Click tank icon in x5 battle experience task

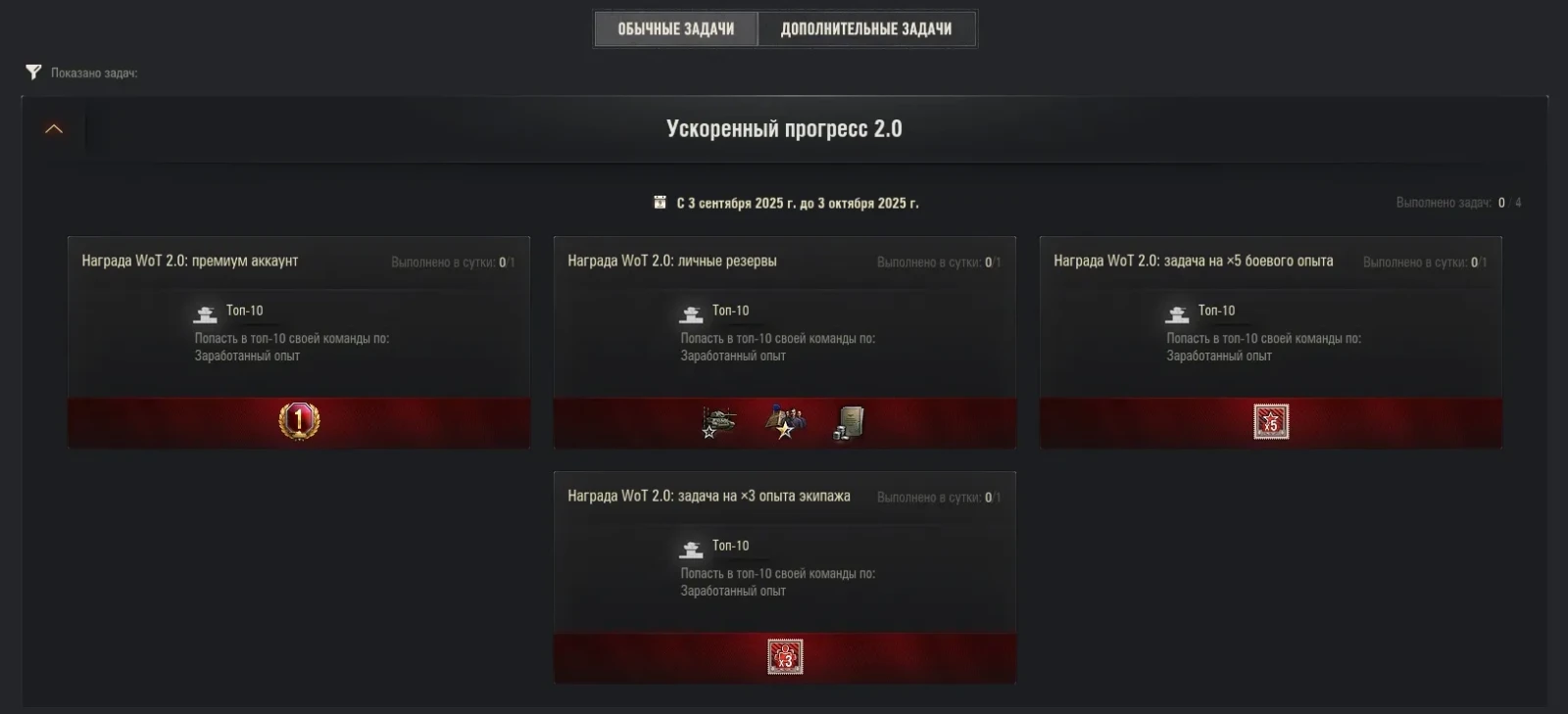[x=1177, y=313]
